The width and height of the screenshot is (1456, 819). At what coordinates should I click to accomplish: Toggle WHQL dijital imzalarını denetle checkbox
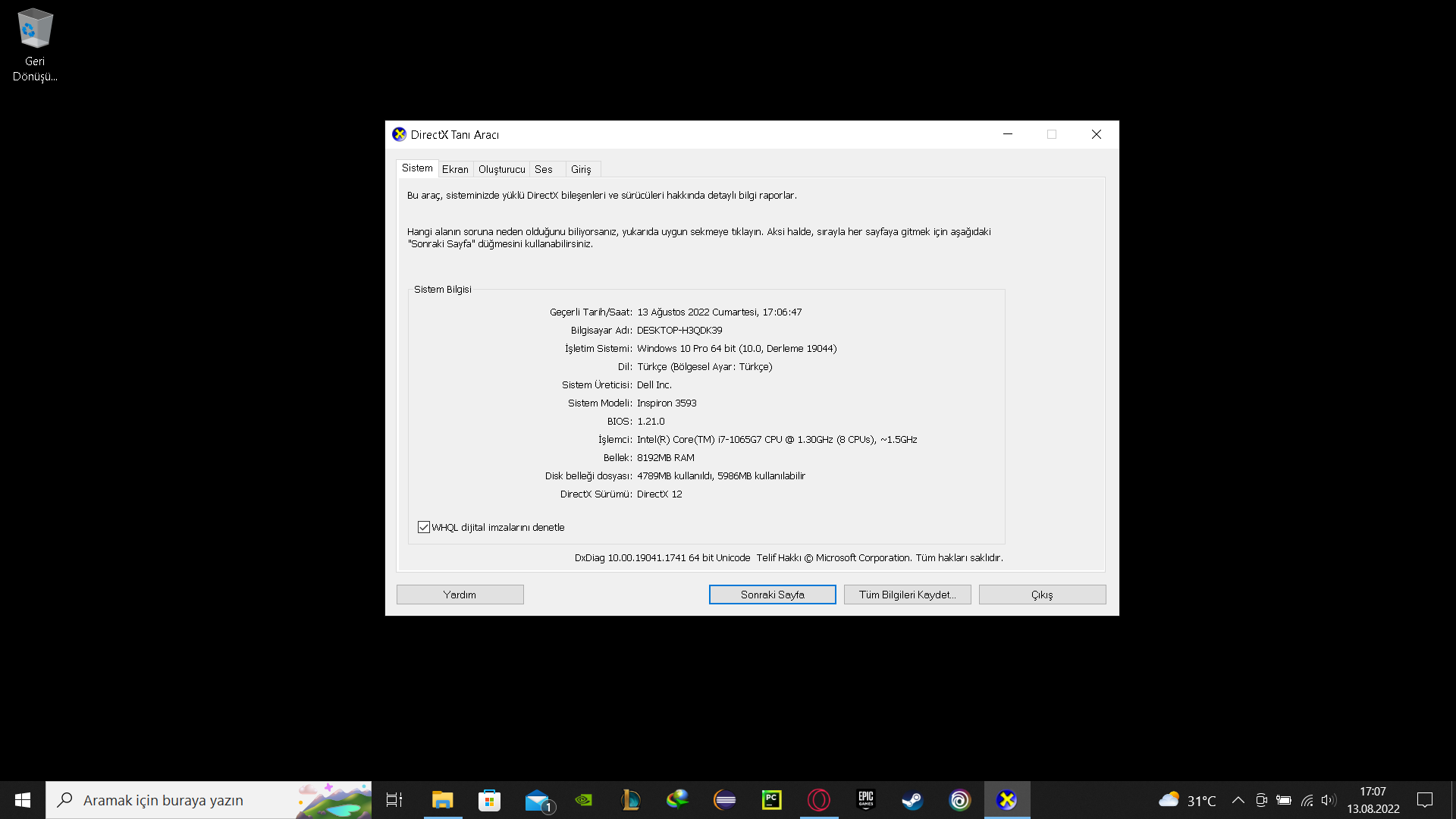[424, 527]
